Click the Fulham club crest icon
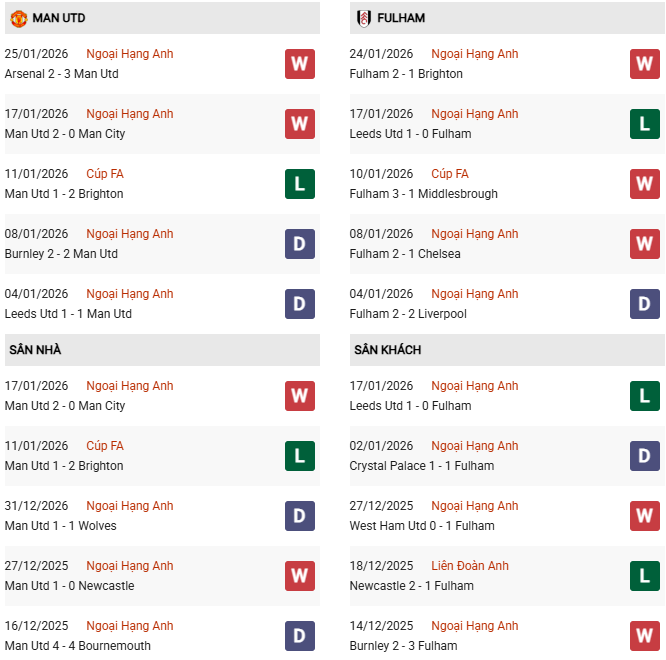The width and height of the screenshot is (666, 660). tap(363, 18)
